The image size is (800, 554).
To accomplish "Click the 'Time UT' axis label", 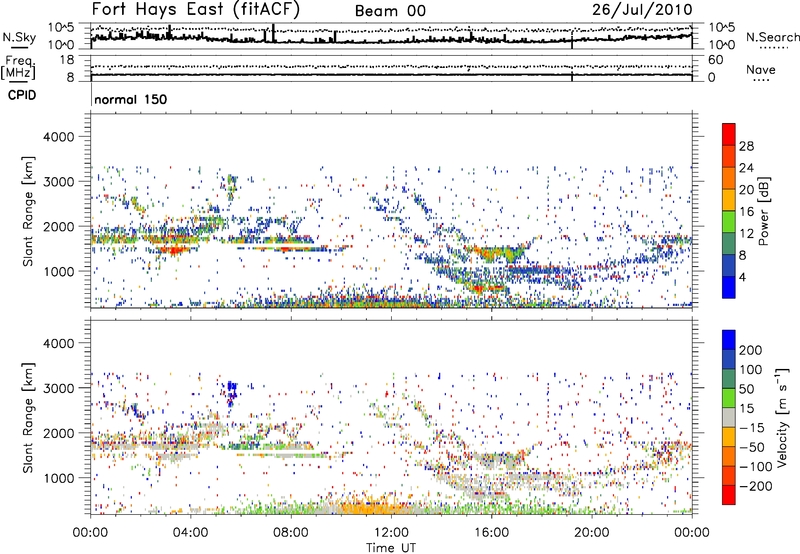I will point(391,548).
